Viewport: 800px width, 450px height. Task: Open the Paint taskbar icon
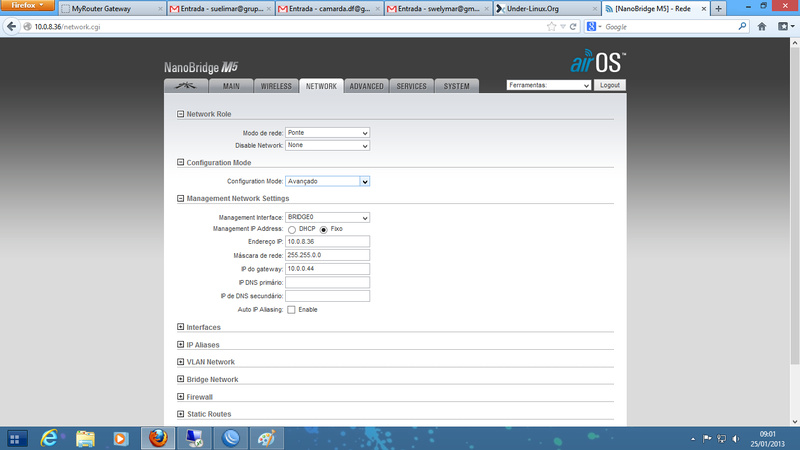(x=267, y=438)
